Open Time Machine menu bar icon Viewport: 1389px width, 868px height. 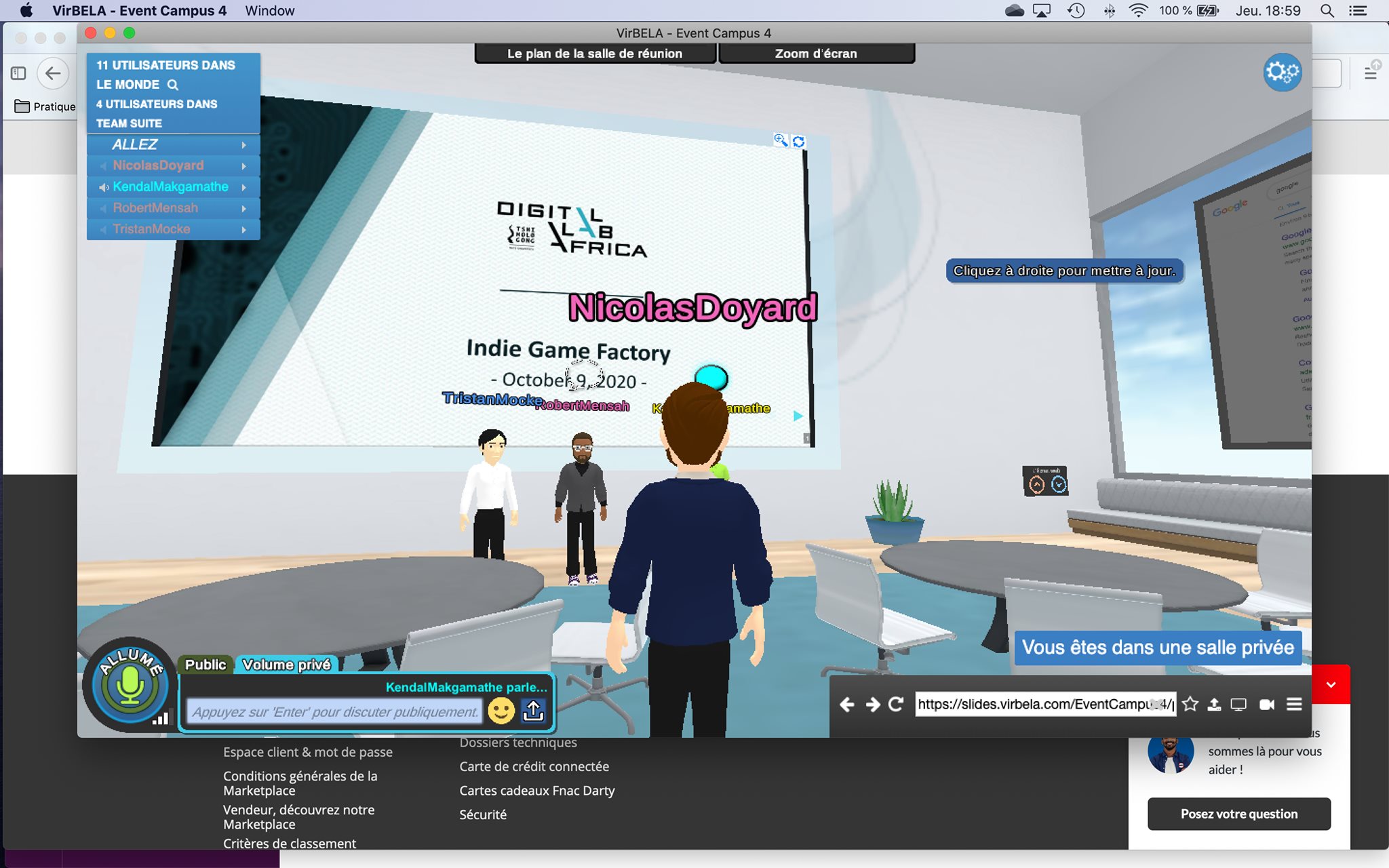tap(1076, 11)
